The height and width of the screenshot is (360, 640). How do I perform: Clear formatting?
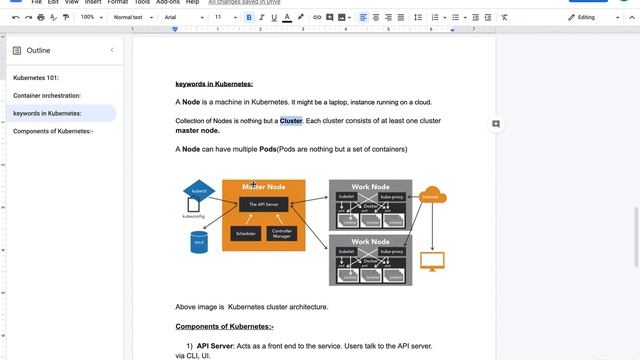point(504,18)
